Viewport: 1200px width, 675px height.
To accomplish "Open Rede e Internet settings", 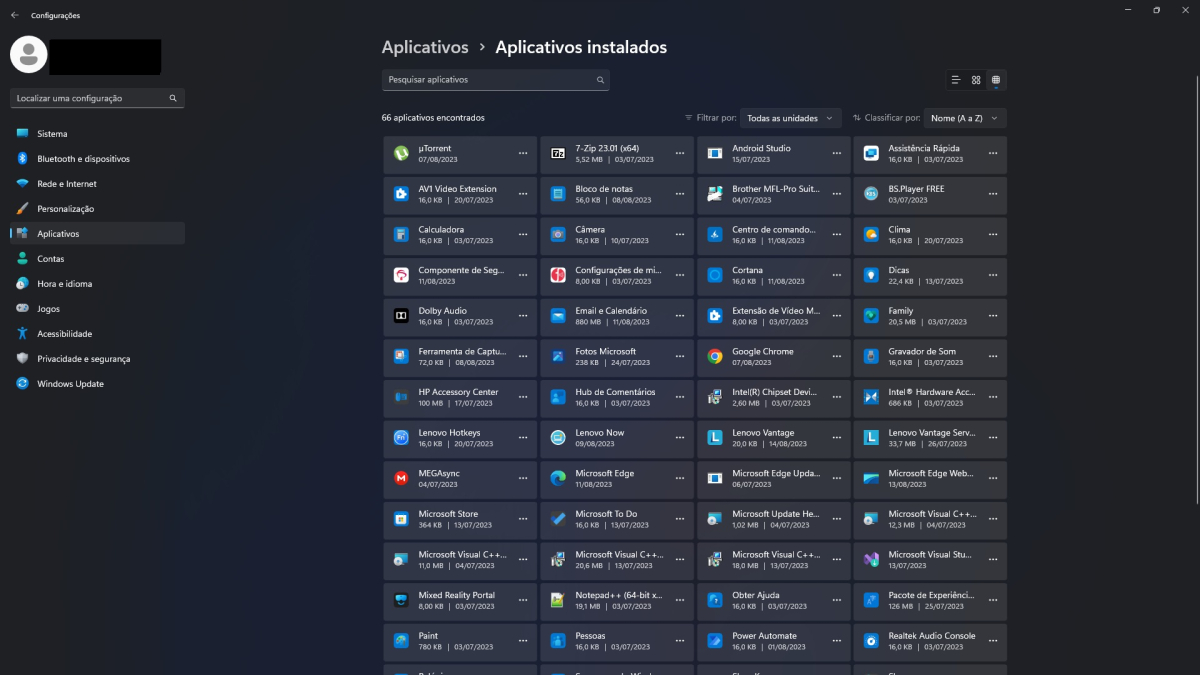I will (x=97, y=184).
